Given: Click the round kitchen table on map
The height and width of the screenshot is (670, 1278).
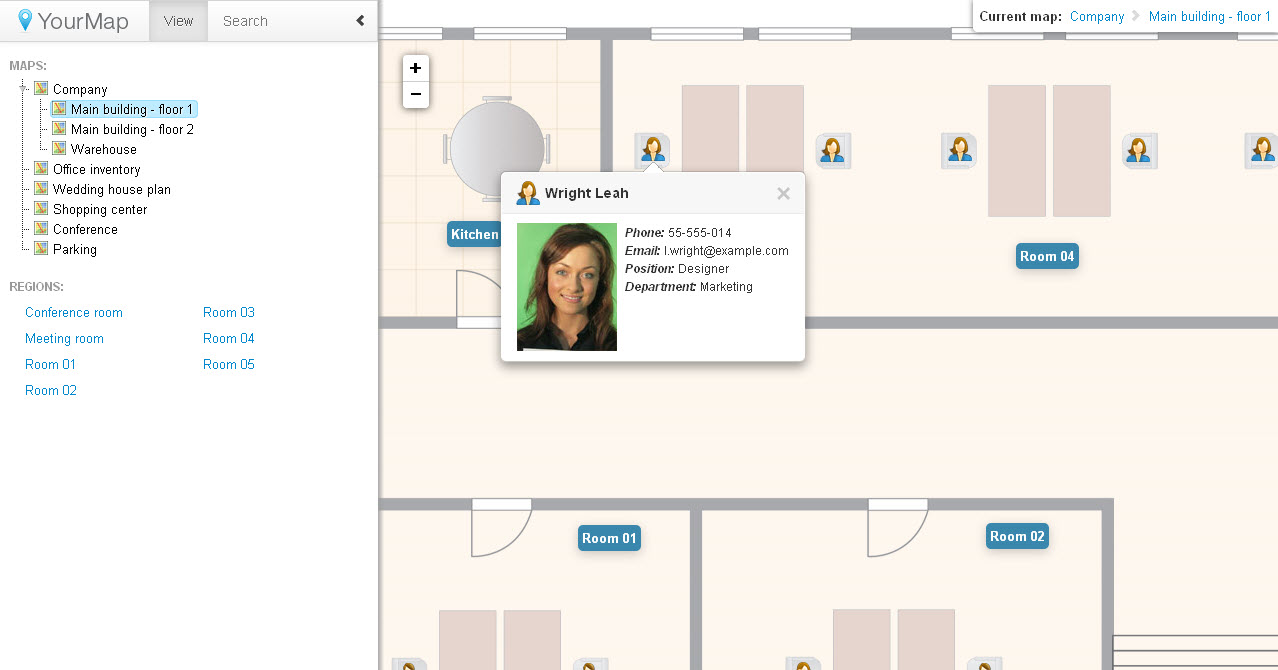Looking at the screenshot, I should [497, 148].
